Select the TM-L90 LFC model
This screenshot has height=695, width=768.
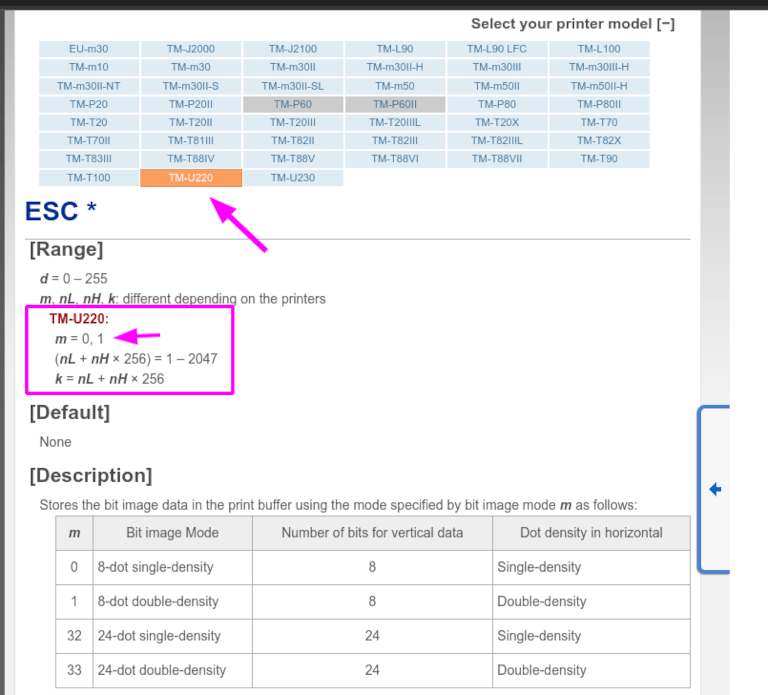click(x=497, y=48)
